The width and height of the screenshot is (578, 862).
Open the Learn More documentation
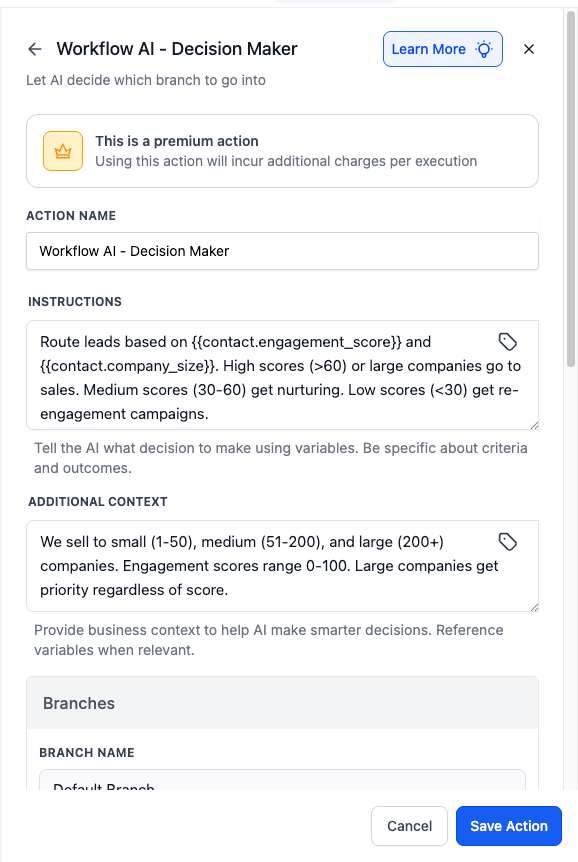click(x=432, y=48)
